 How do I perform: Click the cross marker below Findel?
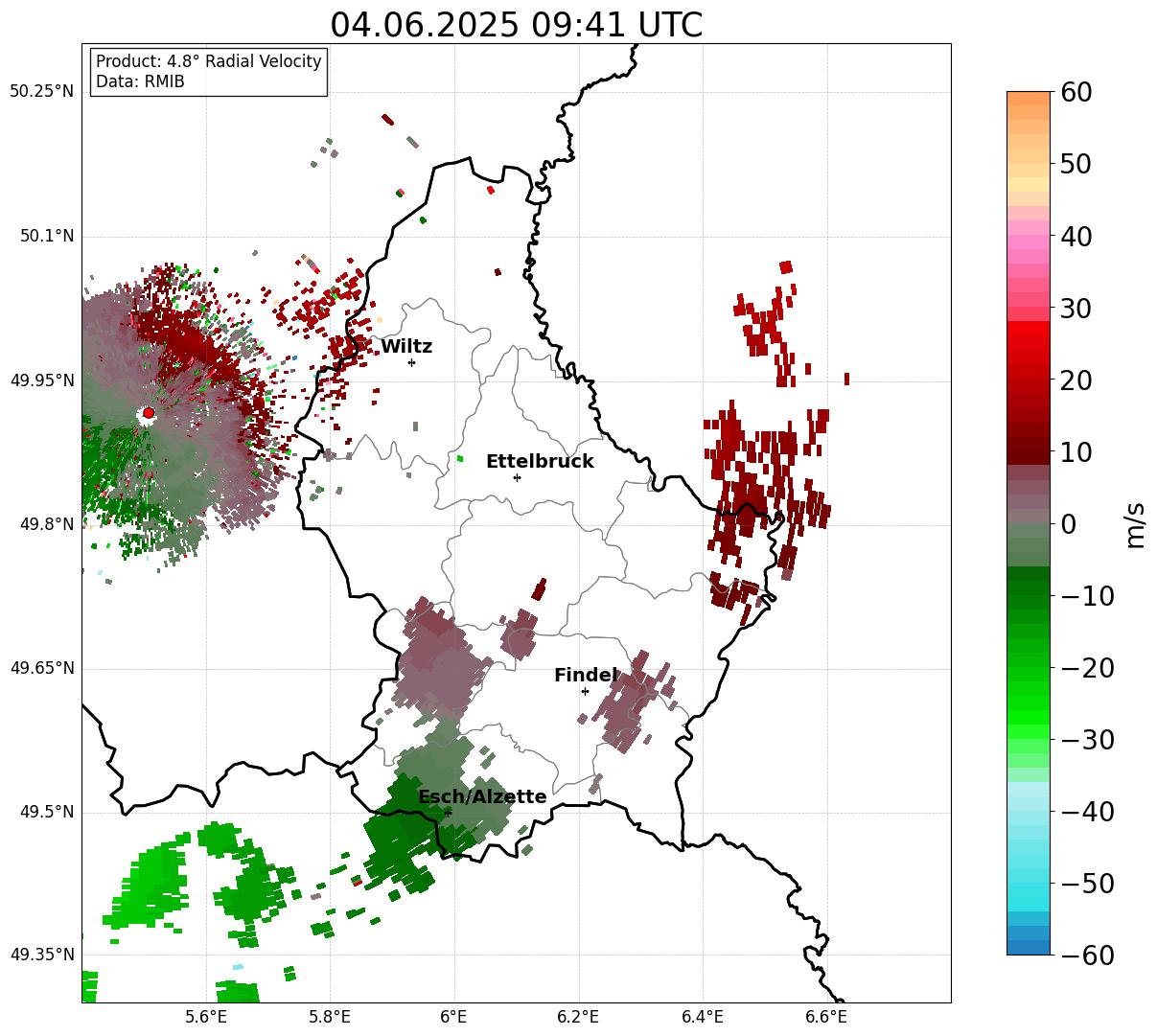click(x=585, y=691)
